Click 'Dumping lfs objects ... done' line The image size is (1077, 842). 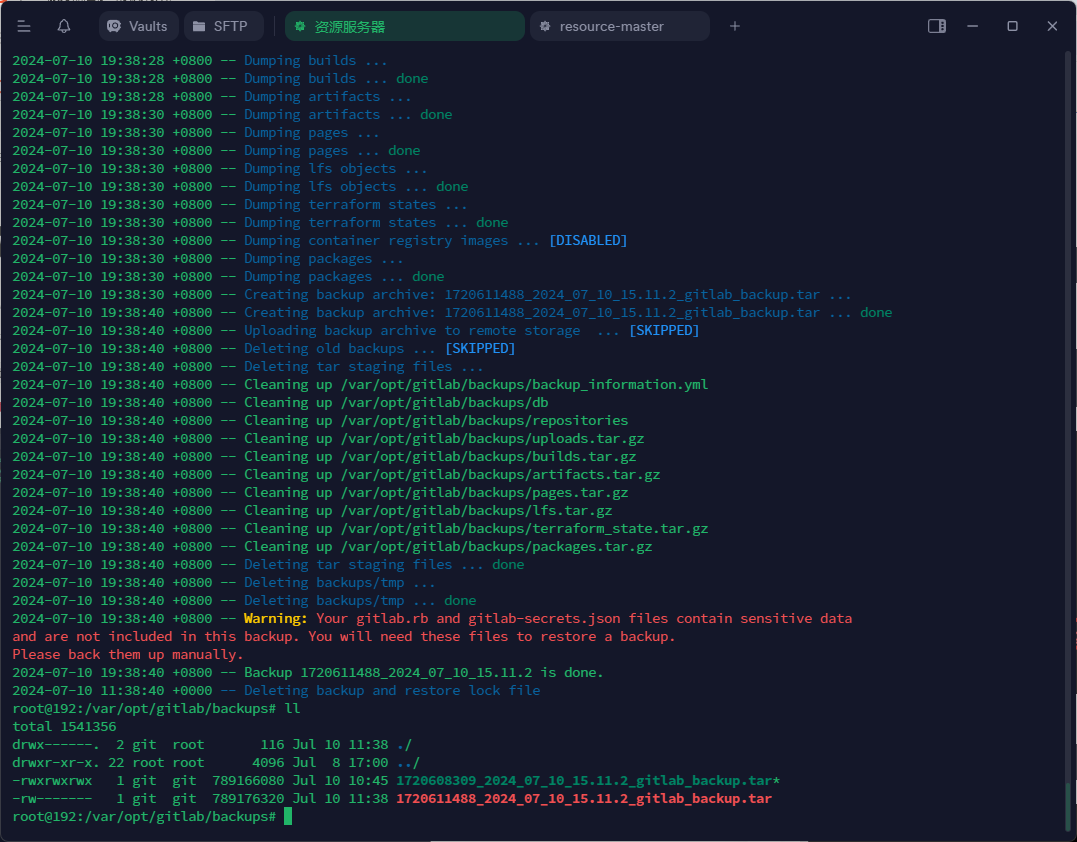[x=356, y=186]
